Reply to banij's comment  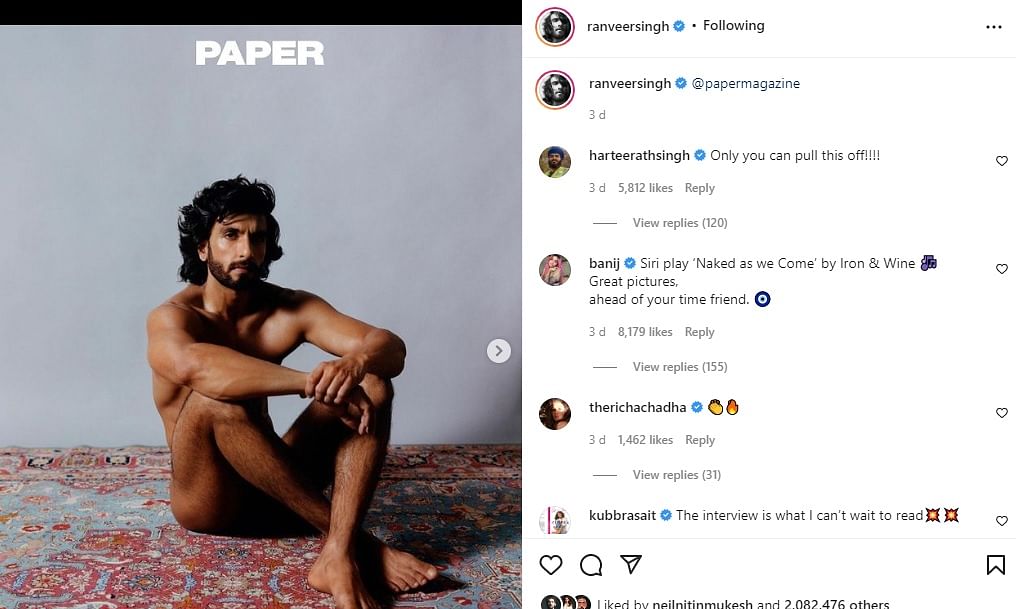(x=699, y=332)
